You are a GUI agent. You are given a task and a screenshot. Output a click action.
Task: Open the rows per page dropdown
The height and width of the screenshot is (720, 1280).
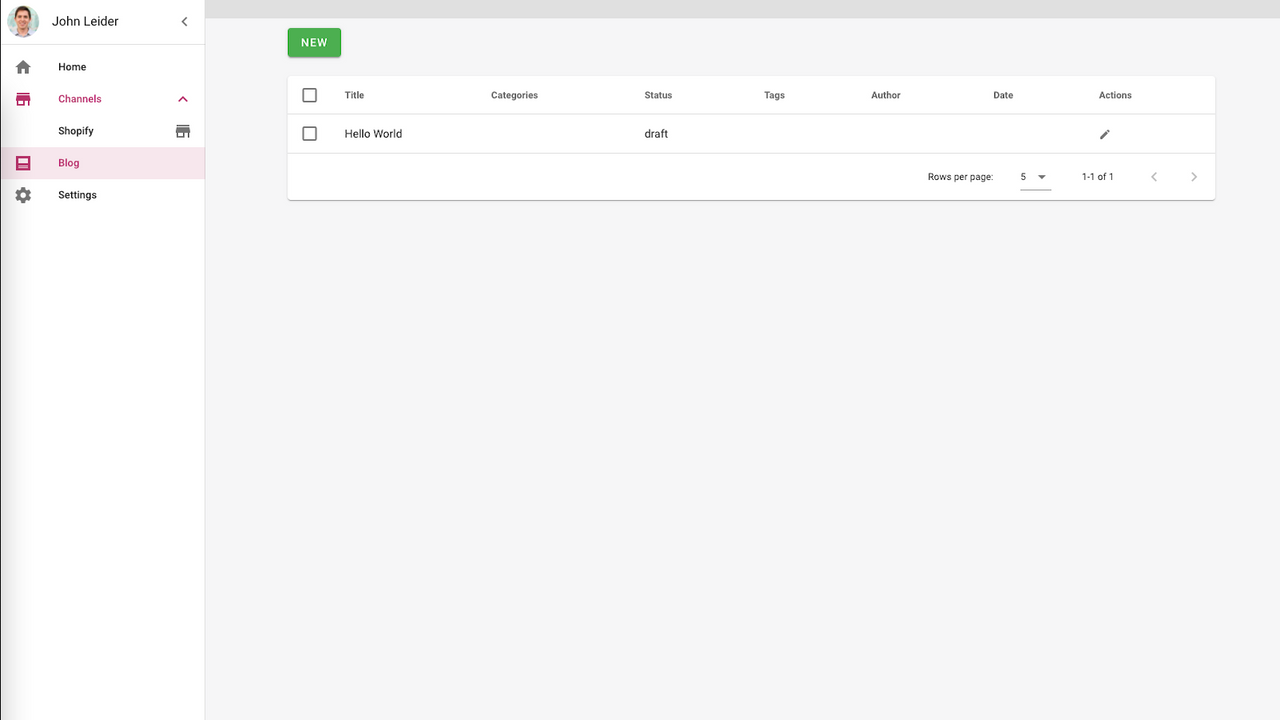[1035, 176]
